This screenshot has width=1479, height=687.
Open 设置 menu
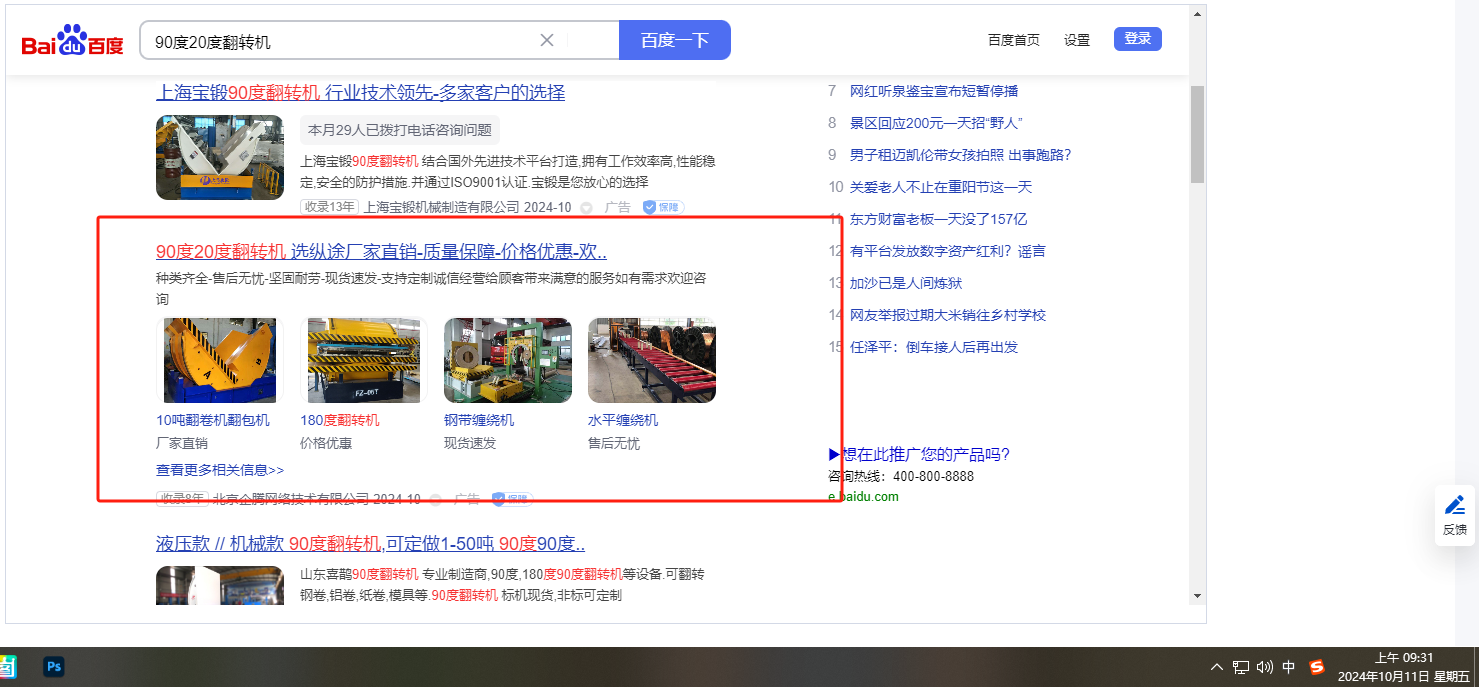pyautogui.click(x=1077, y=40)
